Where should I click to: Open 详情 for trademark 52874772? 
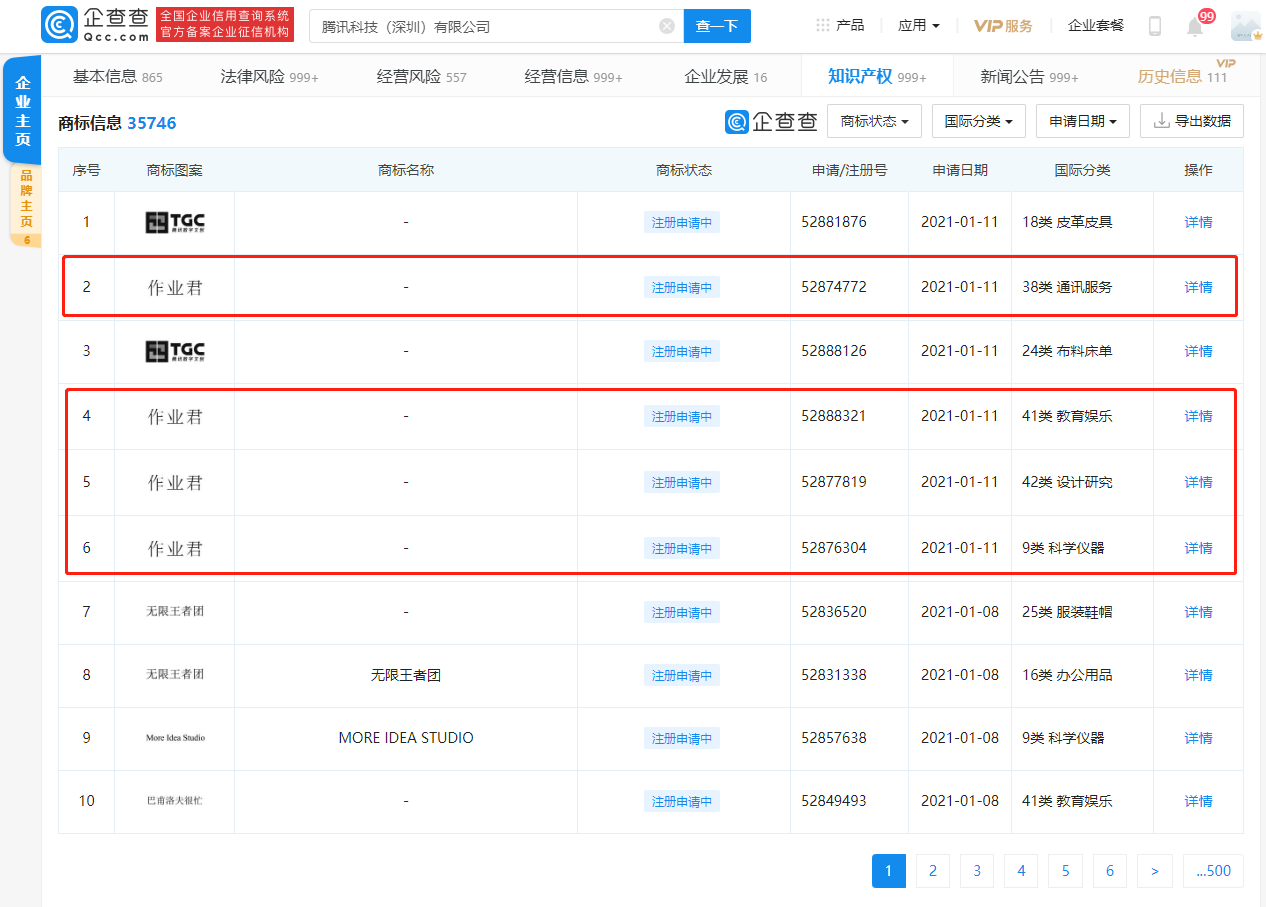[x=1198, y=287]
